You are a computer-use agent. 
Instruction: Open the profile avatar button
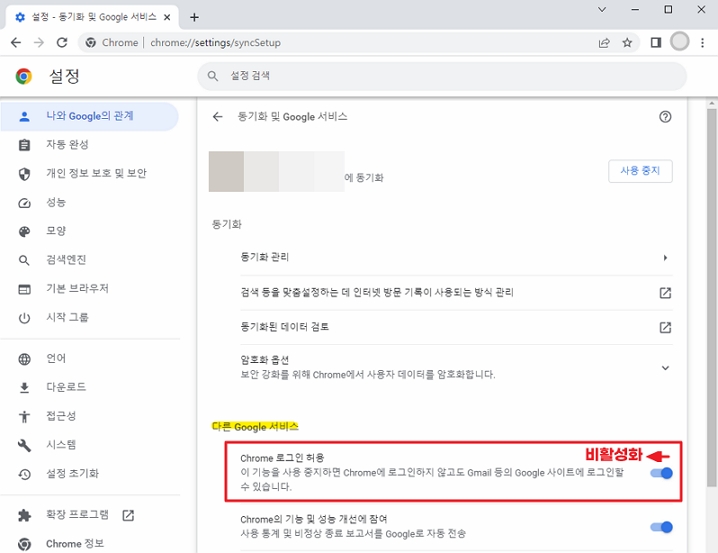[x=680, y=42]
